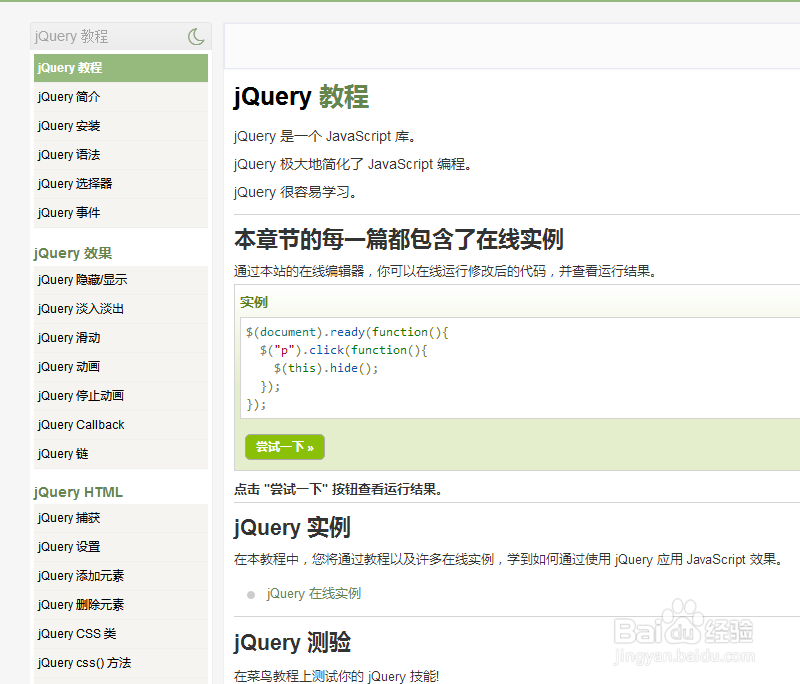Image resolution: width=800 pixels, height=684 pixels.
Task: Click the green 尝试一下 button
Action: pyautogui.click(x=285, y=447)
